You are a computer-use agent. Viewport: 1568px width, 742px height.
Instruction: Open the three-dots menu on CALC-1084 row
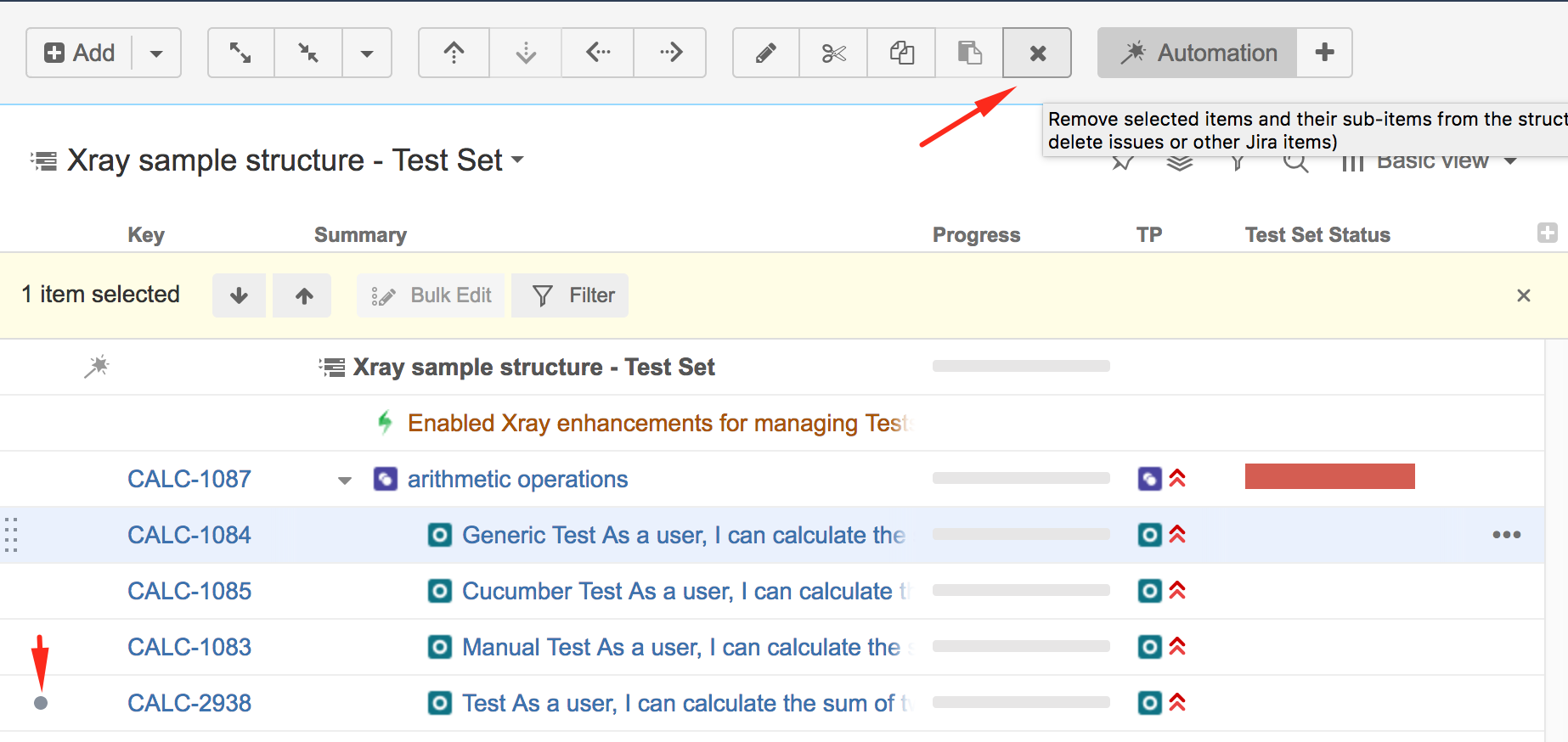[1506, 535]
